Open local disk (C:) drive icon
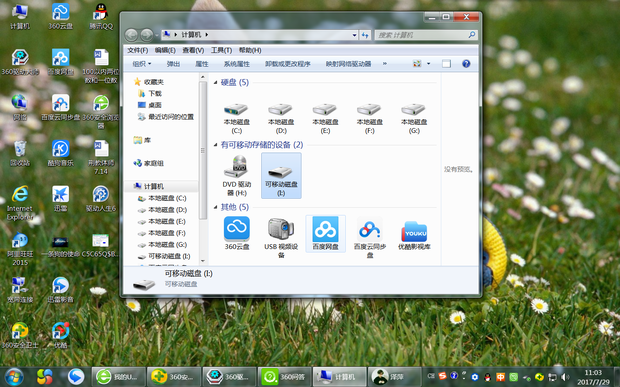Screen dimensions: 620x387 [x=236, y=109]
